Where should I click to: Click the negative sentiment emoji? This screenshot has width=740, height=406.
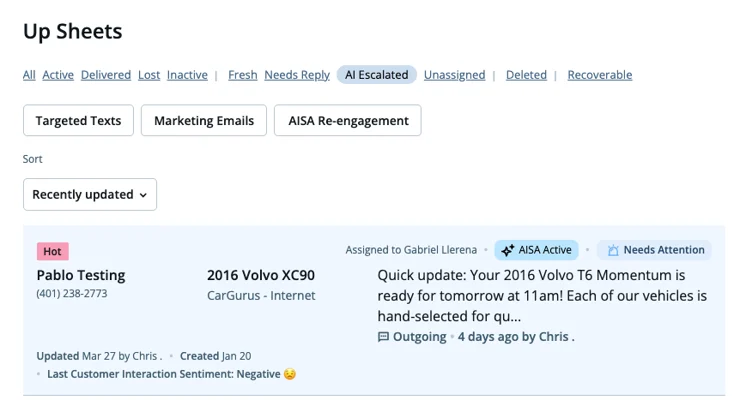(289, 374)
